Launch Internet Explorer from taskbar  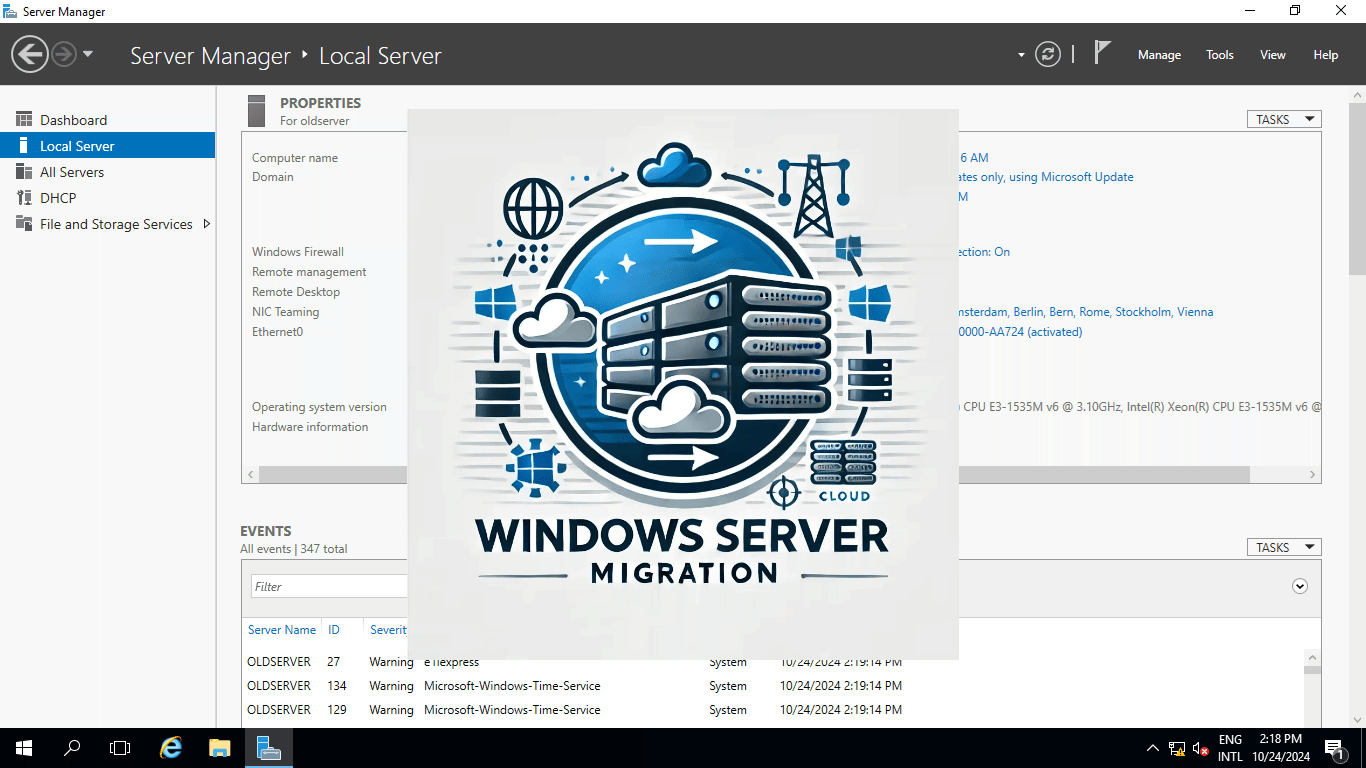pyautogui.click(x=172, y=748)
